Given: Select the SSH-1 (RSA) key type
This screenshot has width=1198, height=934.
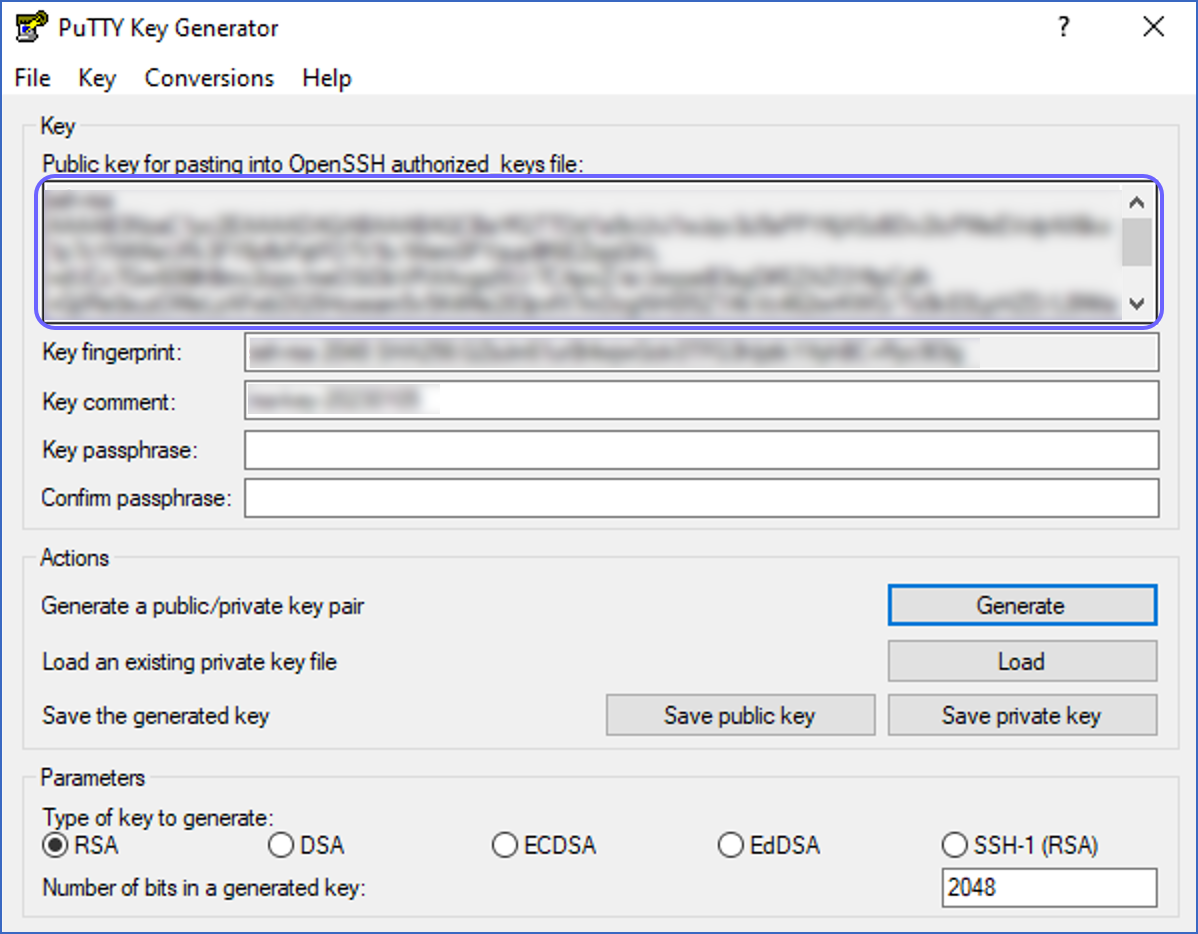Looking at the screenshot, I should pyautogui.click(x=955, y=845).
